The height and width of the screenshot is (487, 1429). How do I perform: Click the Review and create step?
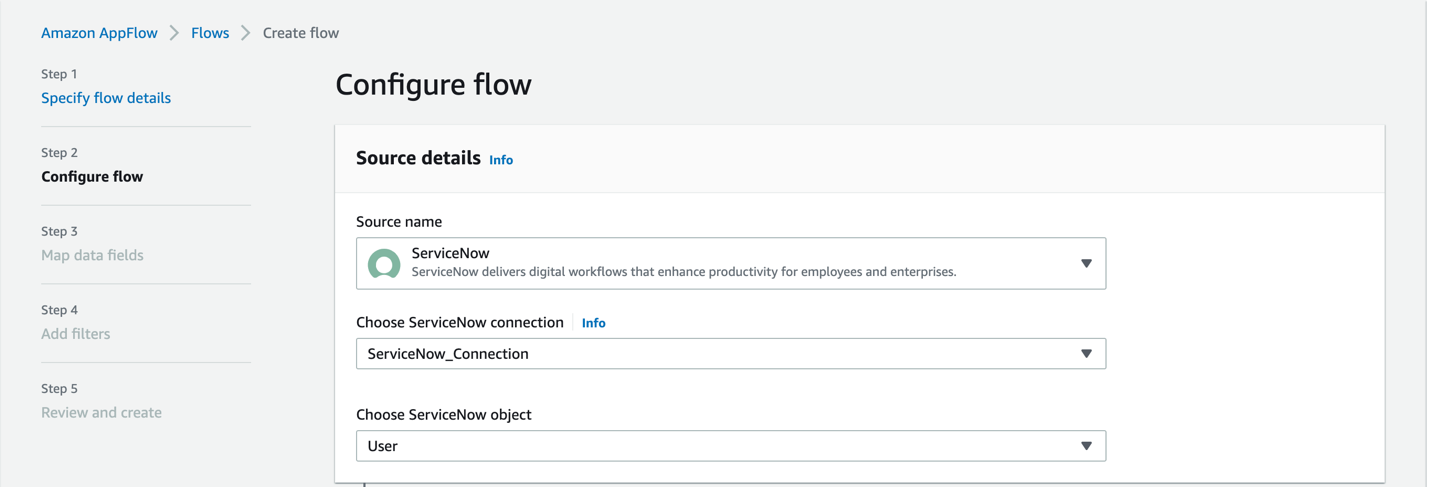click(x=101, y=412)
